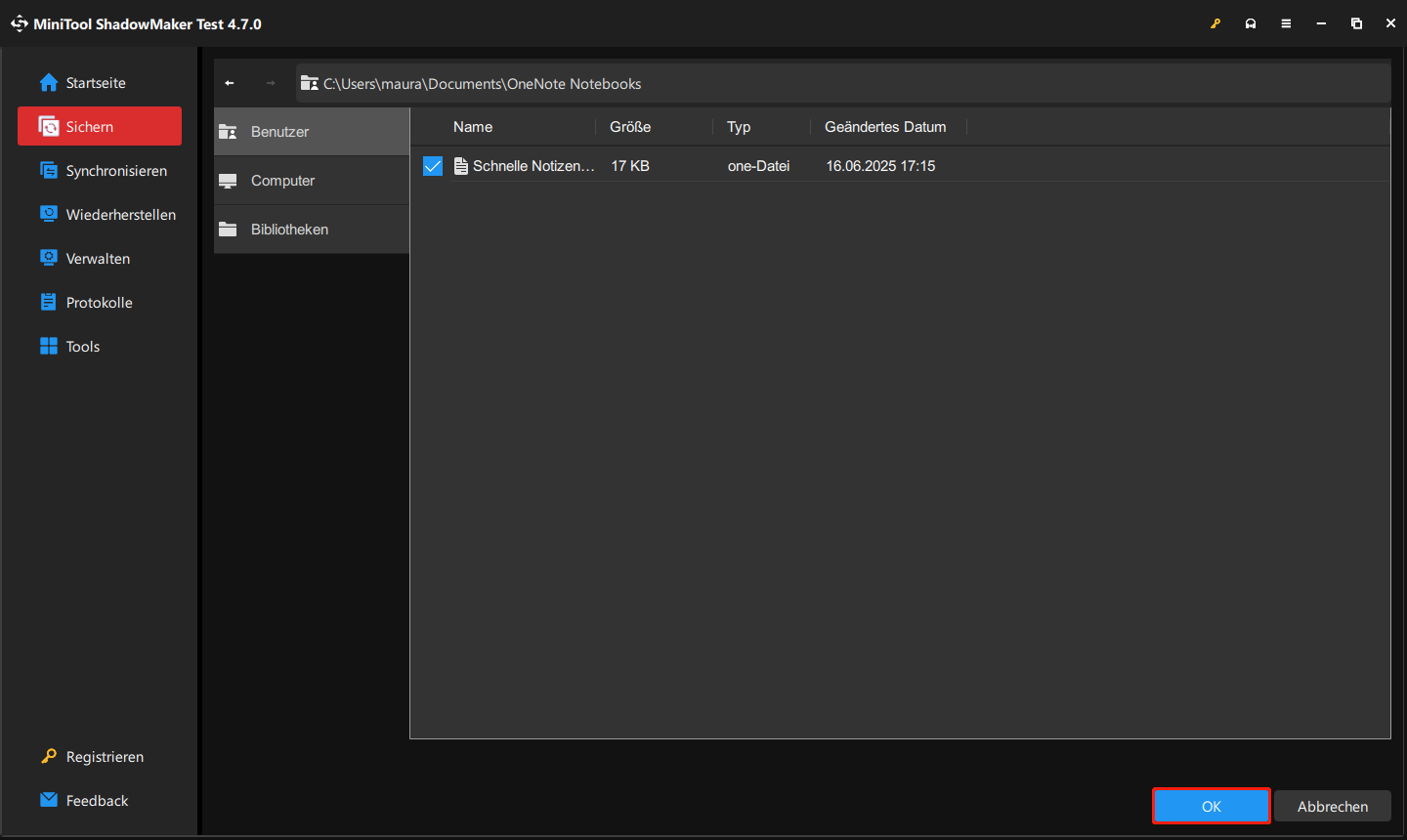Click the Tools grid icon
The height and width of the screenshot is (840, 1407).
click(49, 346)
